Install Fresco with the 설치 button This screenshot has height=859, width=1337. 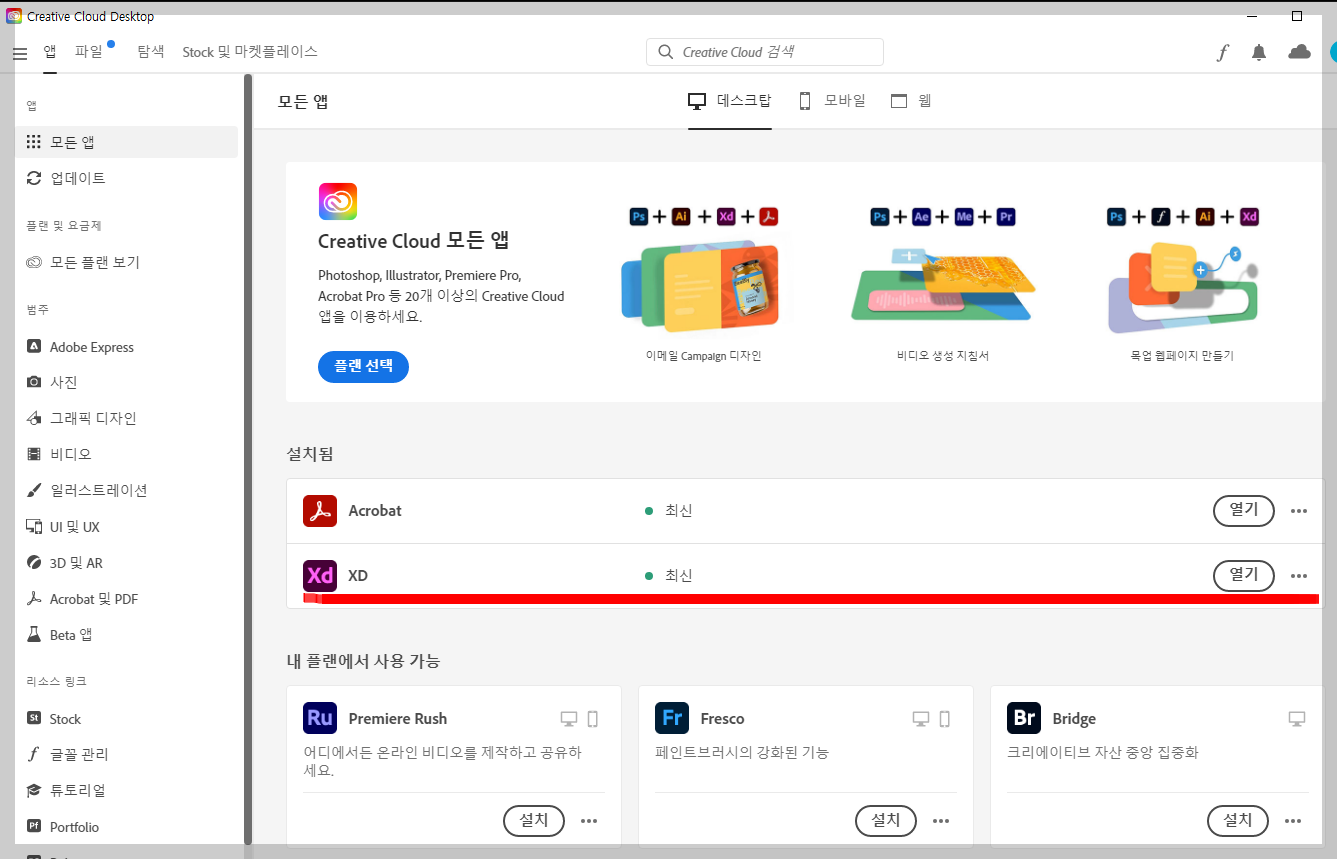pos(885,820)
